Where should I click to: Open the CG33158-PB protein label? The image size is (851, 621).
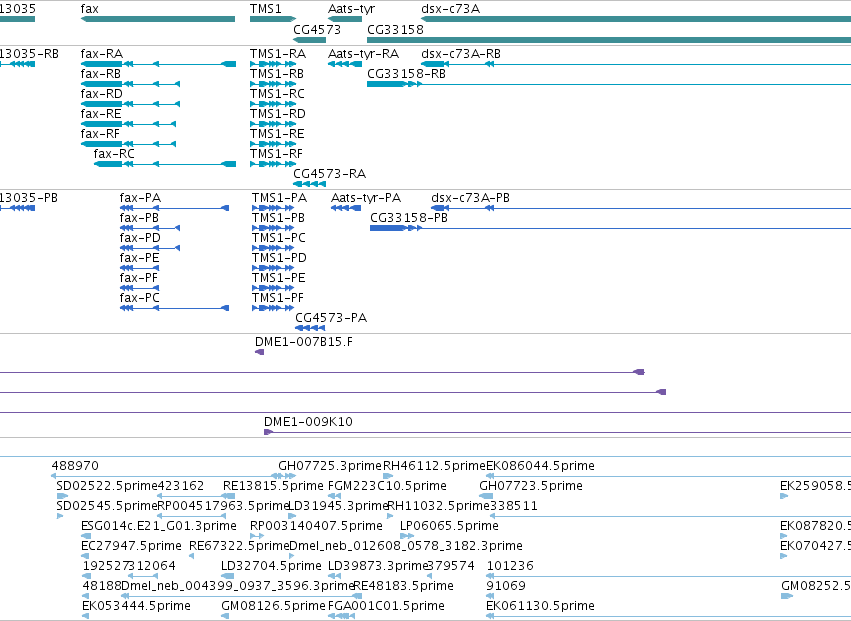(409, 218)
